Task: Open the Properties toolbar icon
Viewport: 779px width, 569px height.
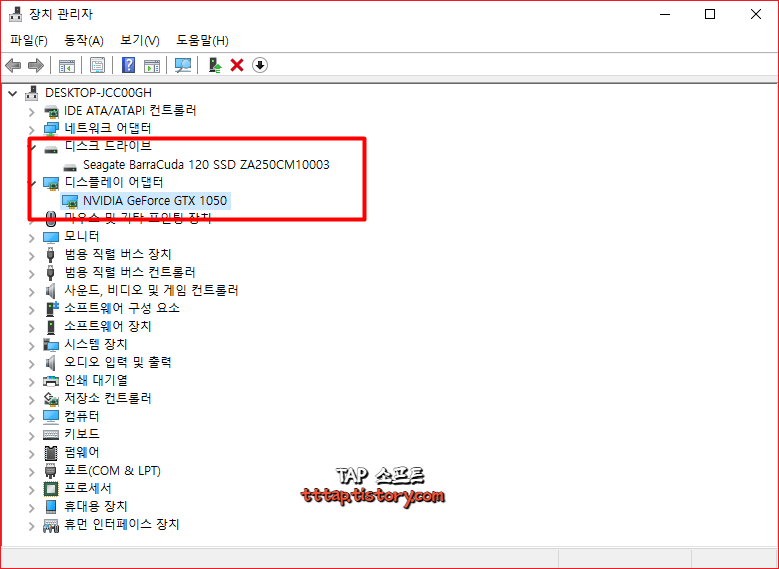Action: point(97,65)
